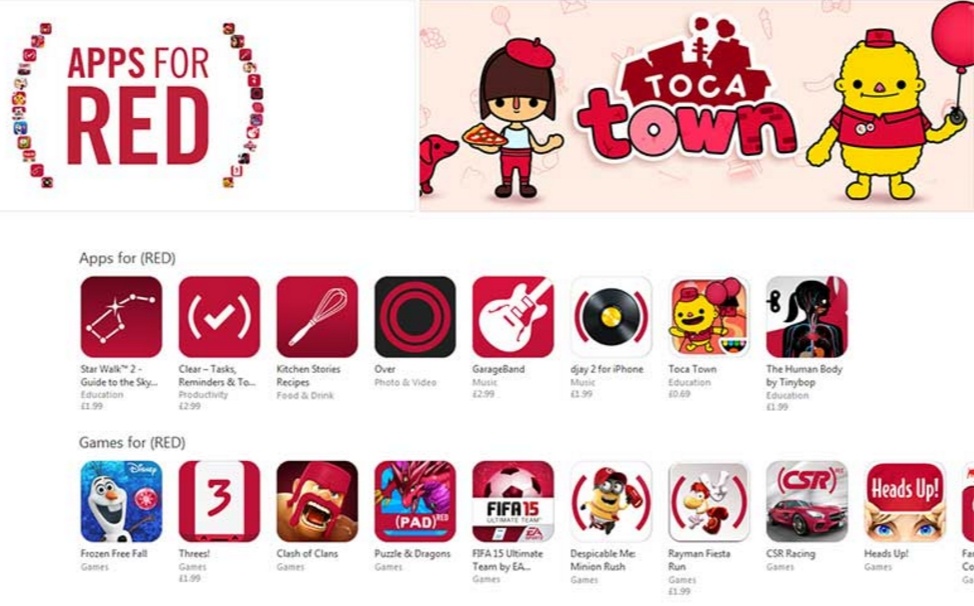
Task: Select the Threes! game icon
Action: pos(219,501)
